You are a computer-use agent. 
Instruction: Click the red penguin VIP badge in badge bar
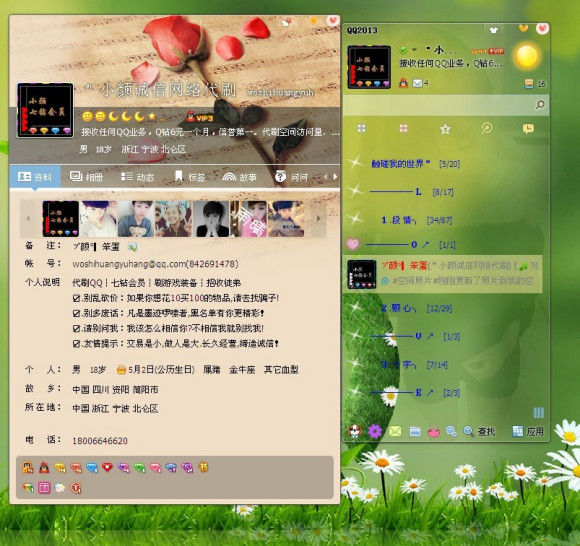[44, 467]
